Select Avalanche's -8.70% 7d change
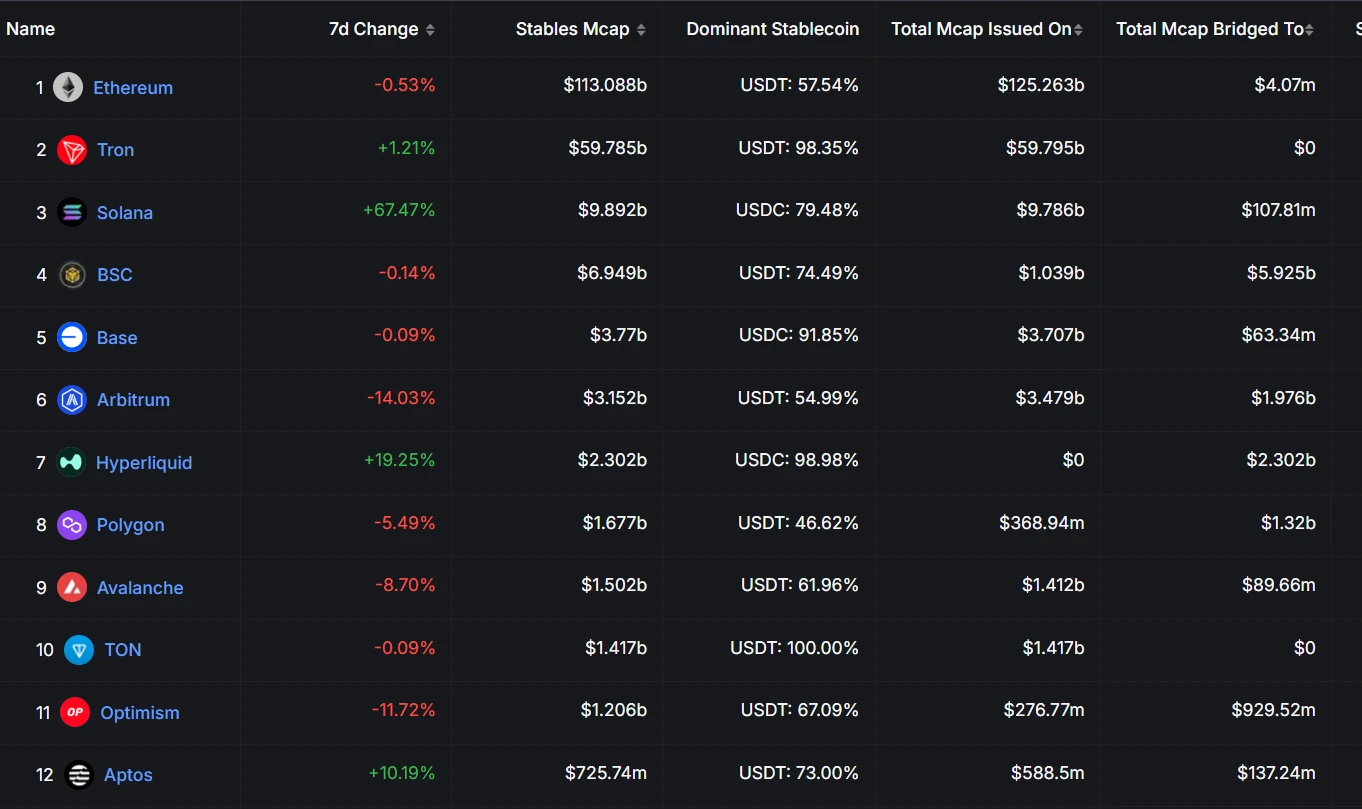The image size is (1362, 809). pyautogui.click(x=405, y=585)
